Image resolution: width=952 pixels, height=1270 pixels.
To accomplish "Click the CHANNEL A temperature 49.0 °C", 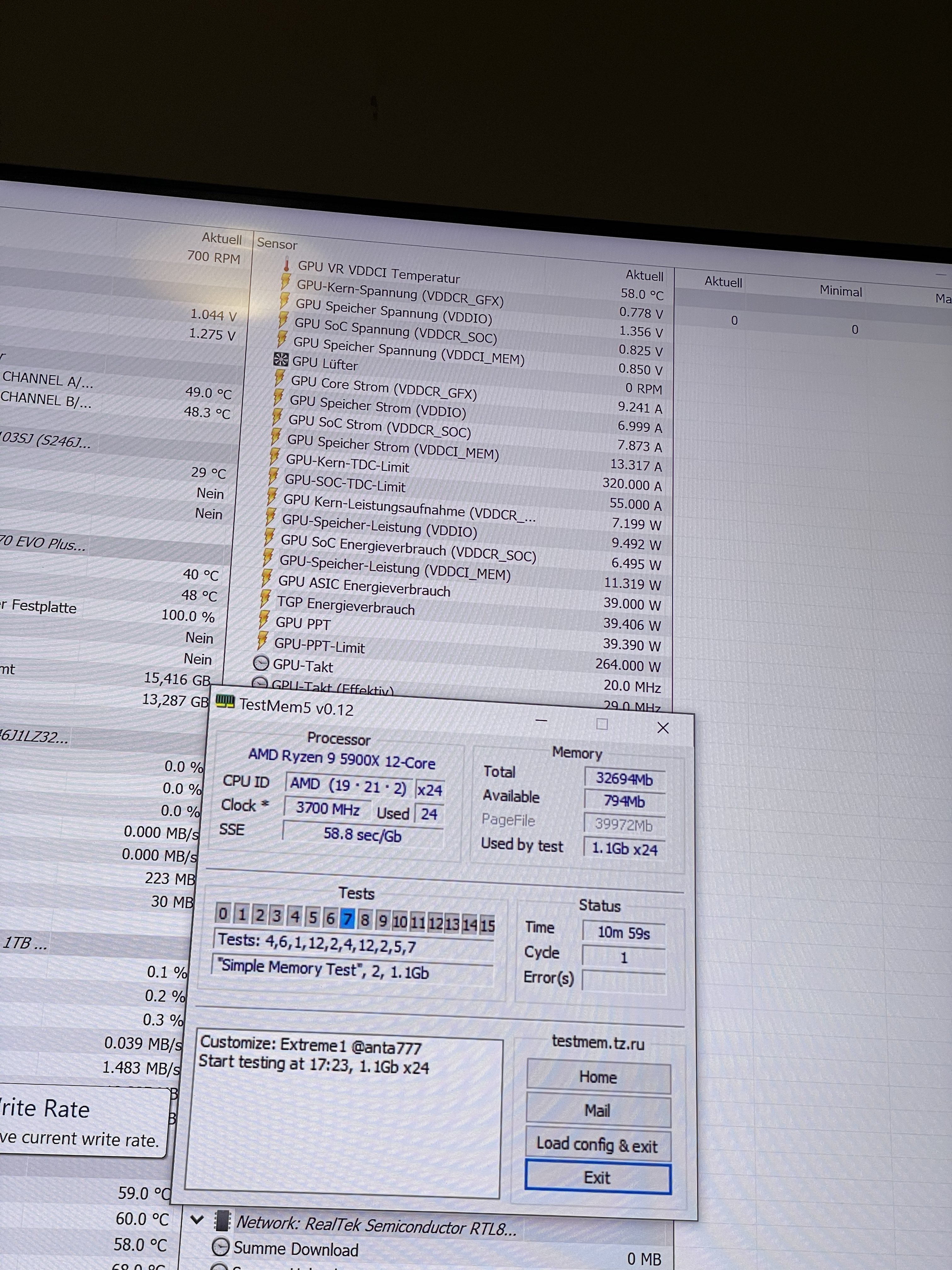I will 208,393.
